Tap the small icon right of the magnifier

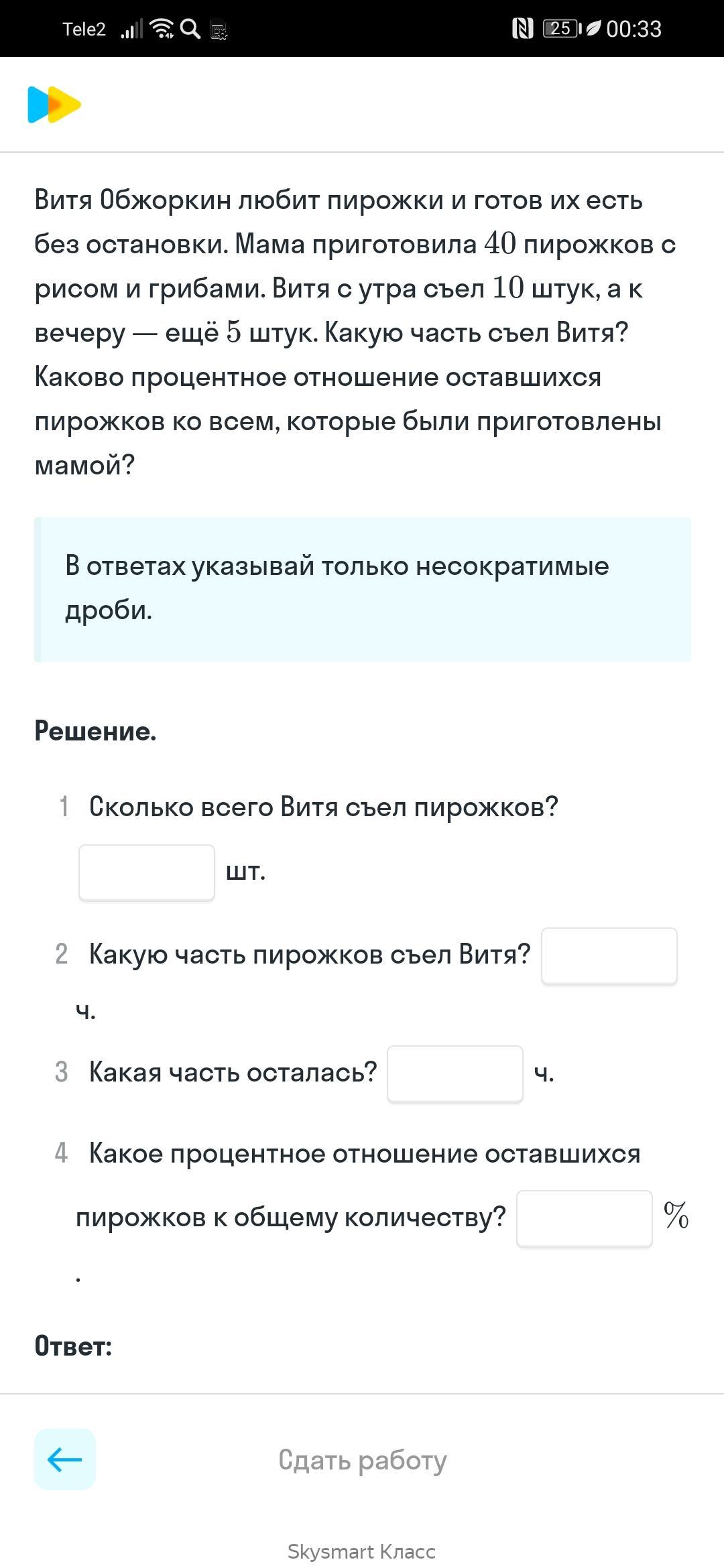click(219, 30)
